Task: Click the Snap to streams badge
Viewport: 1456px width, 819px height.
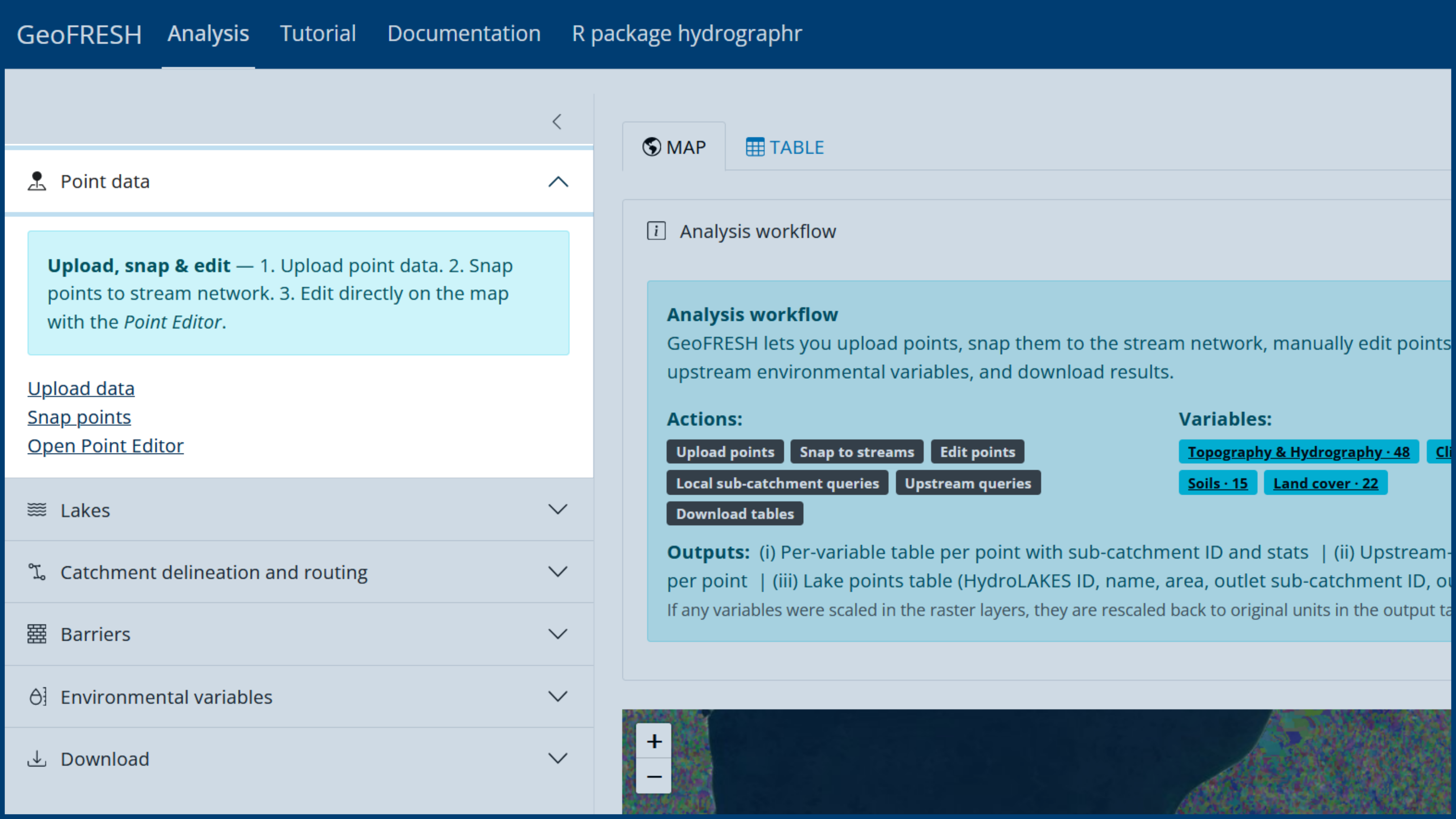Action: (856, 452)
